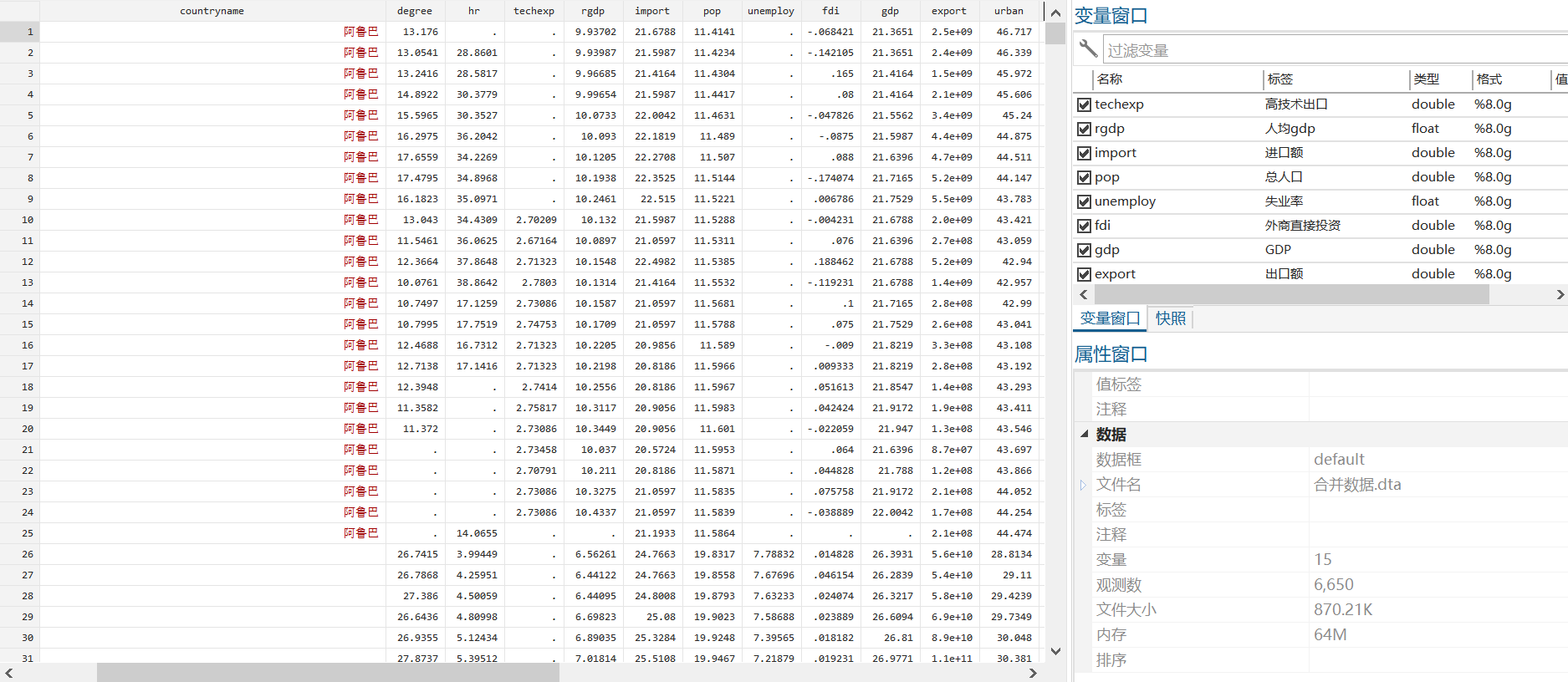1568x682 pixels.
Task: Click the 文件大小 value 870.21K
Action: (1343, 610)
